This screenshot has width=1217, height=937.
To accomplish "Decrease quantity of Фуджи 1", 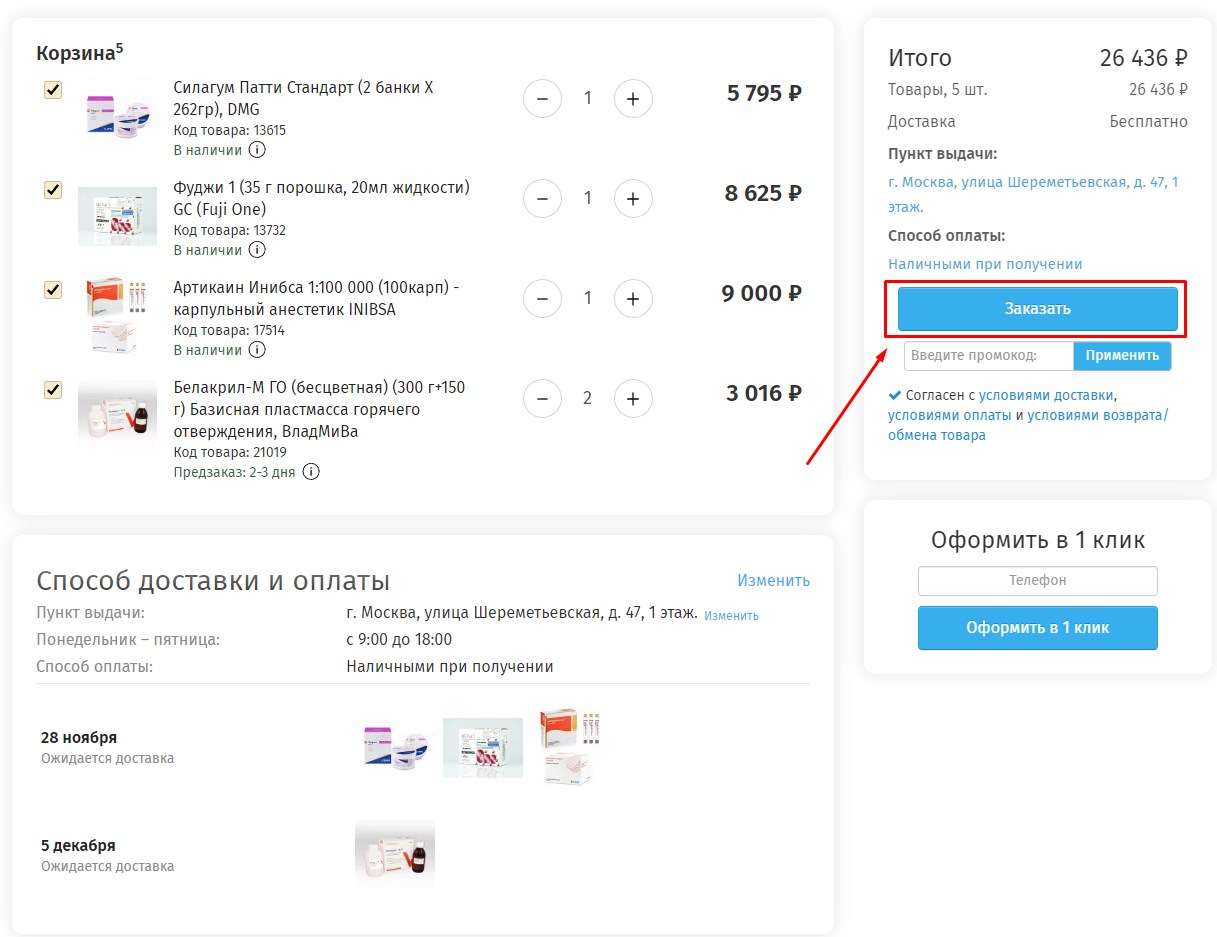I will pyautogui.click(x=542, y=198).
